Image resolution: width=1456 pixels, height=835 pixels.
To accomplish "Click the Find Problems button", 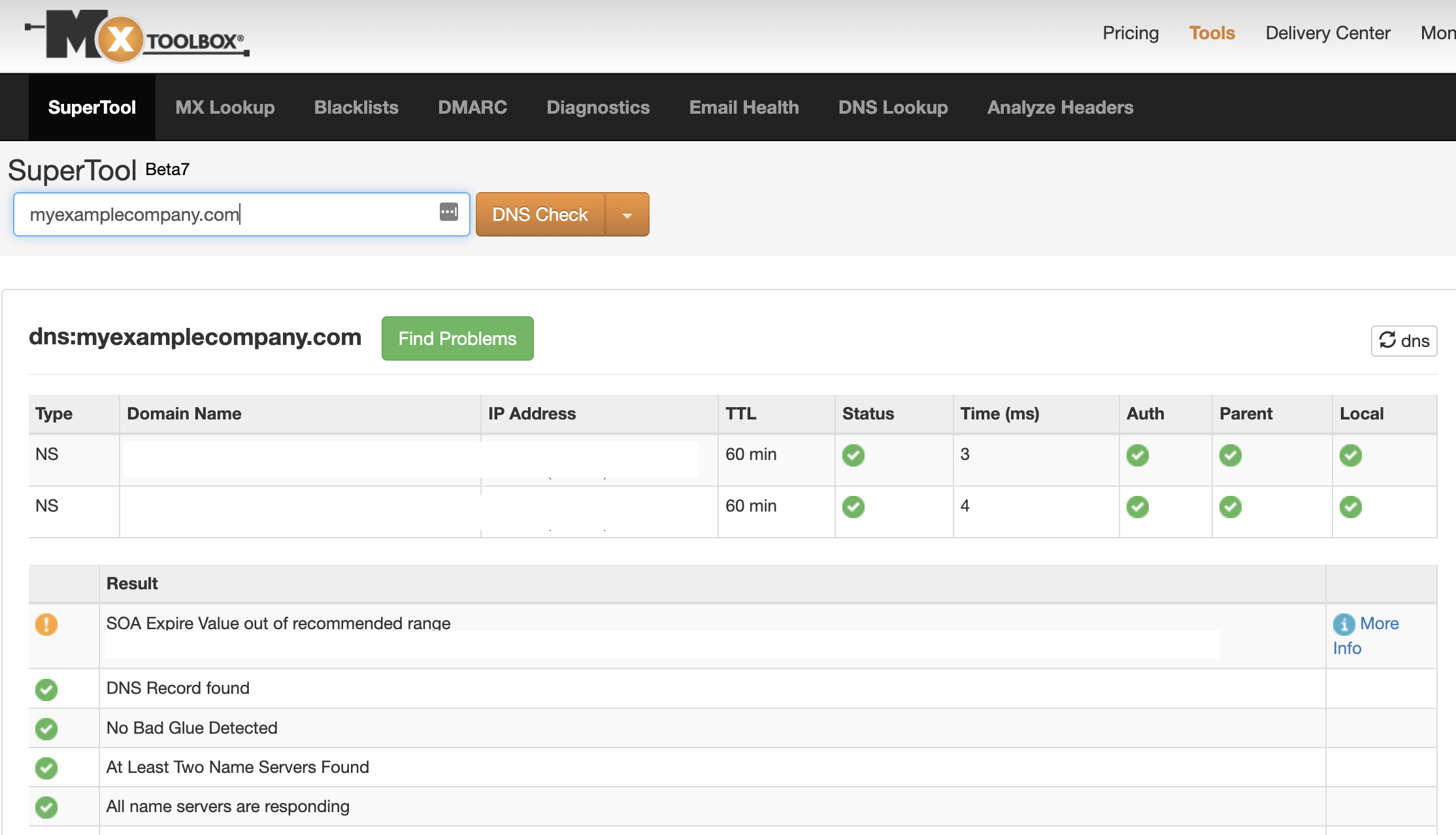I will 457,338.
